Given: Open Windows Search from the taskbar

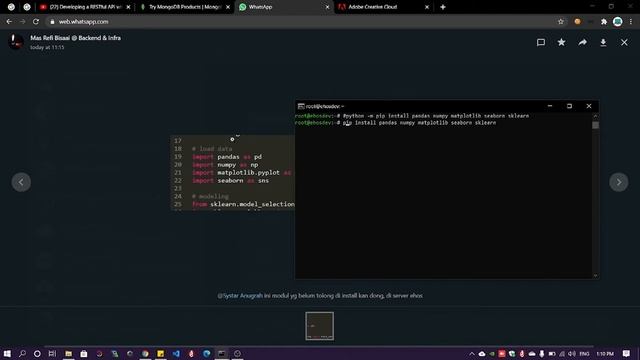Looking at the screenshot, I should tap(22, 353).
